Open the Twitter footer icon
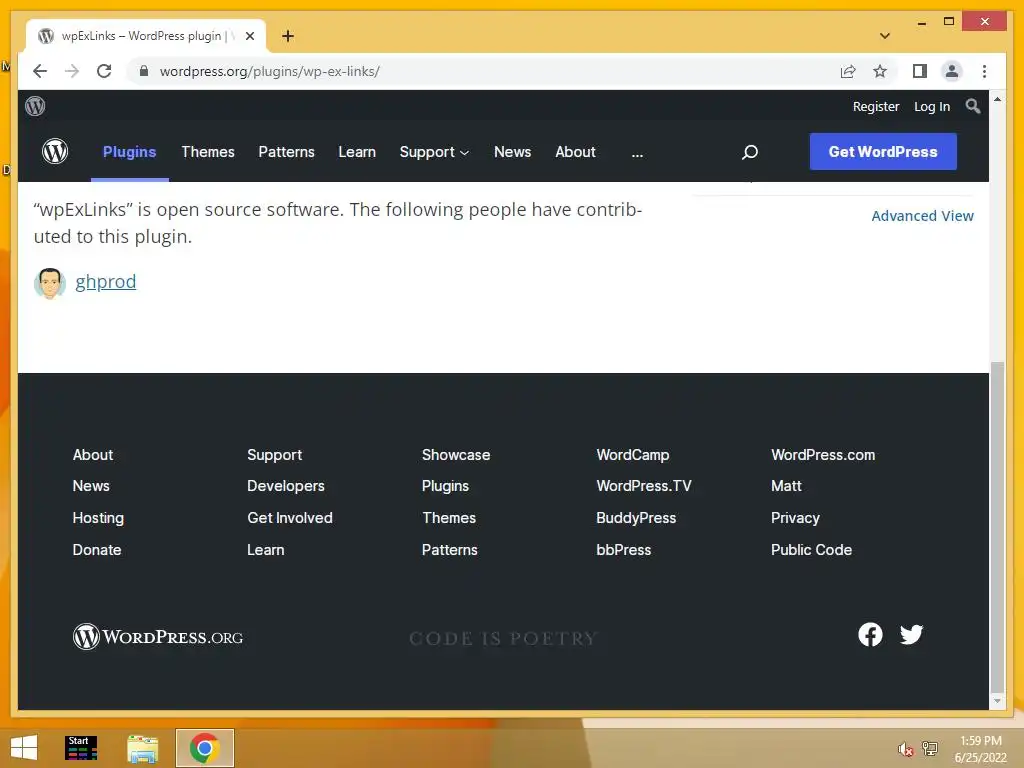This screenshot has width=1024, height=768. [911, 634]
